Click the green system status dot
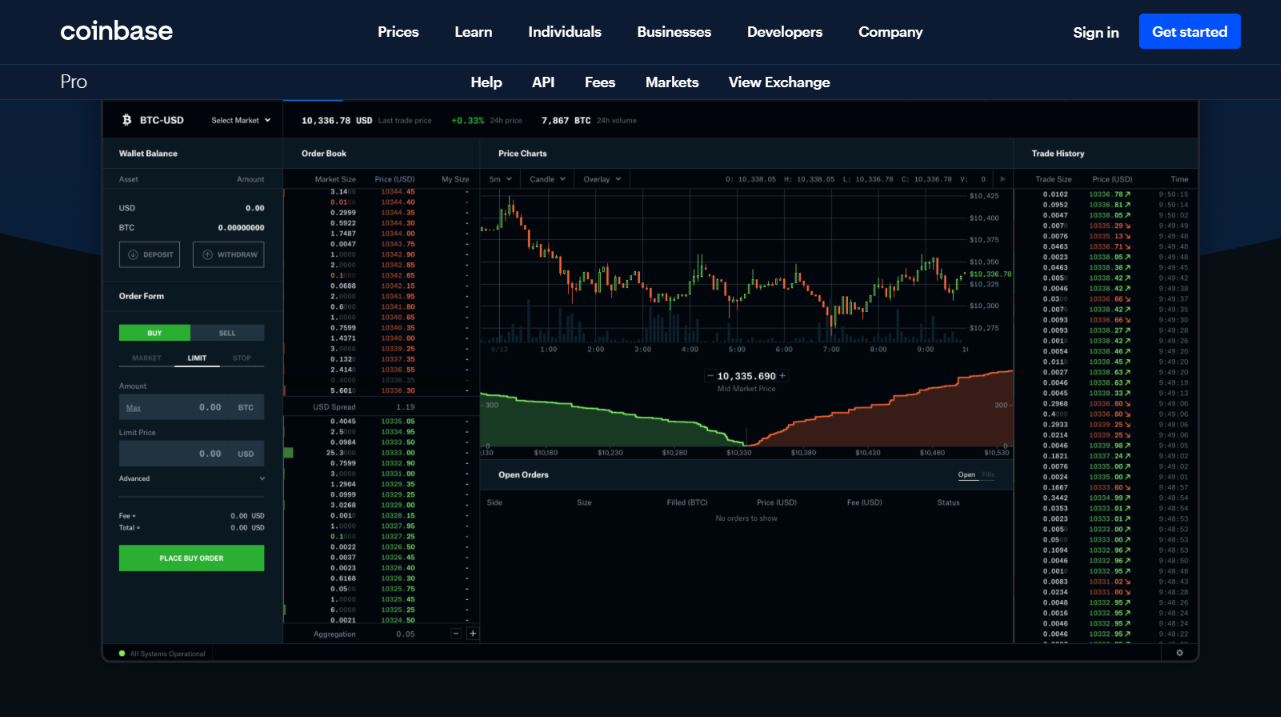 [x=122, y=653]
